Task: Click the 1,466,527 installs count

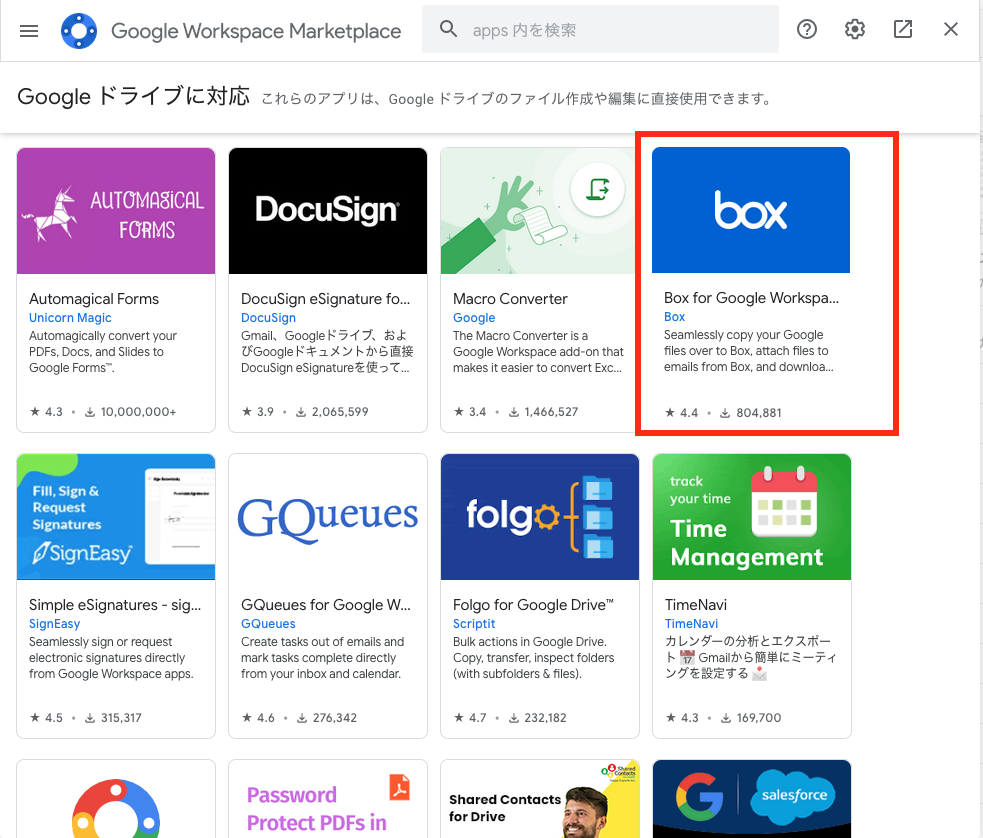Action: 551,412
